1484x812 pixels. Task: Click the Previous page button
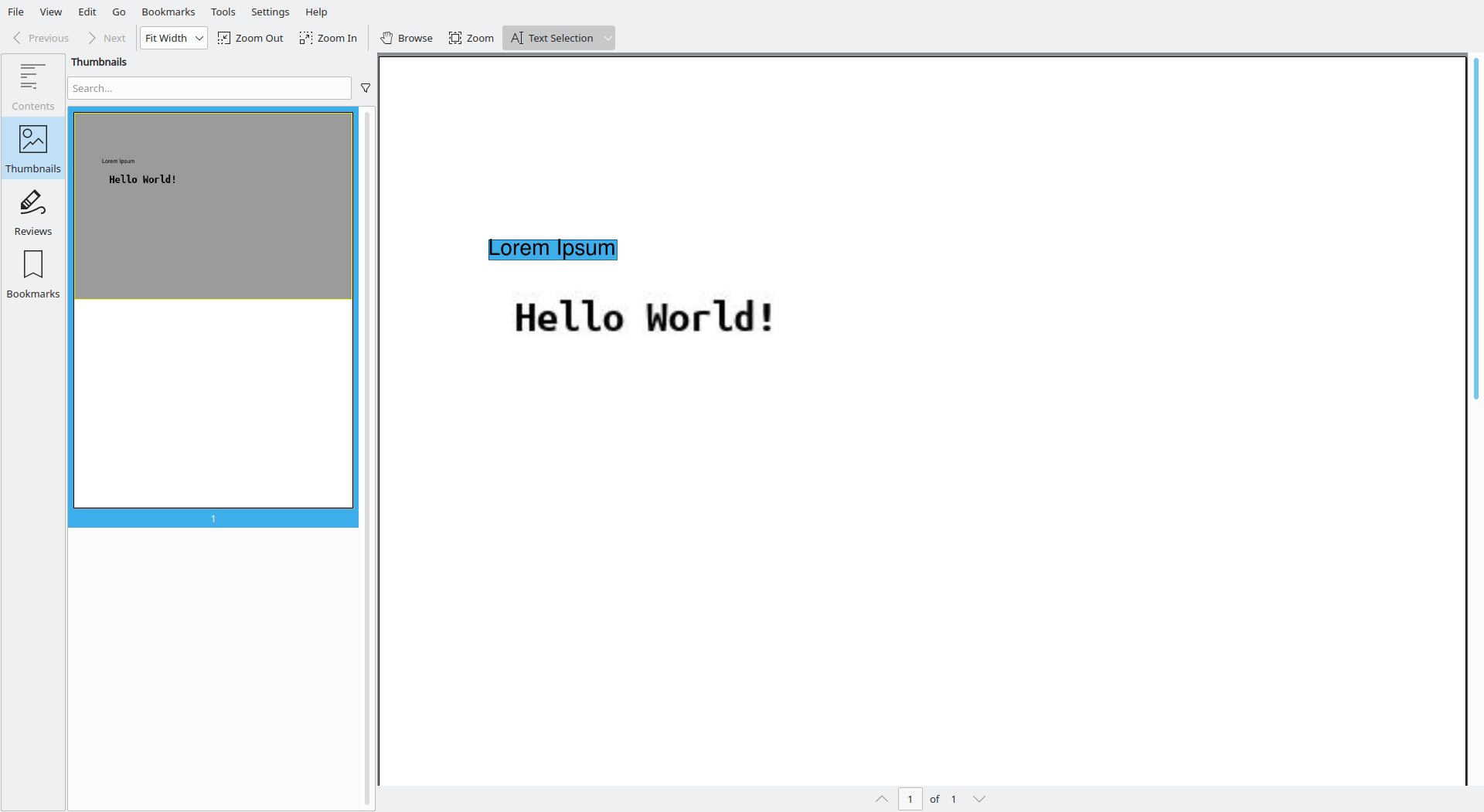39,37
